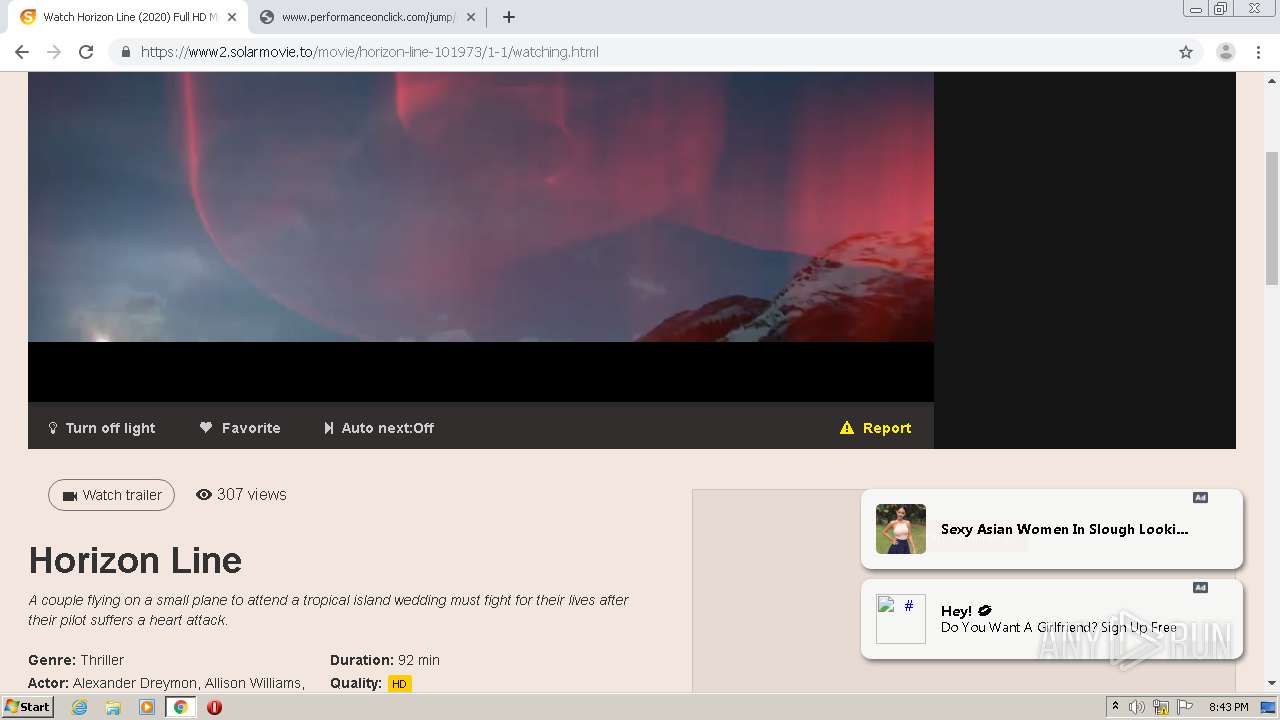Image resolution: width=1280 pixels, height=720 pixels.
Task: Open File Explorer from taskbar
Action: (113, 707)
